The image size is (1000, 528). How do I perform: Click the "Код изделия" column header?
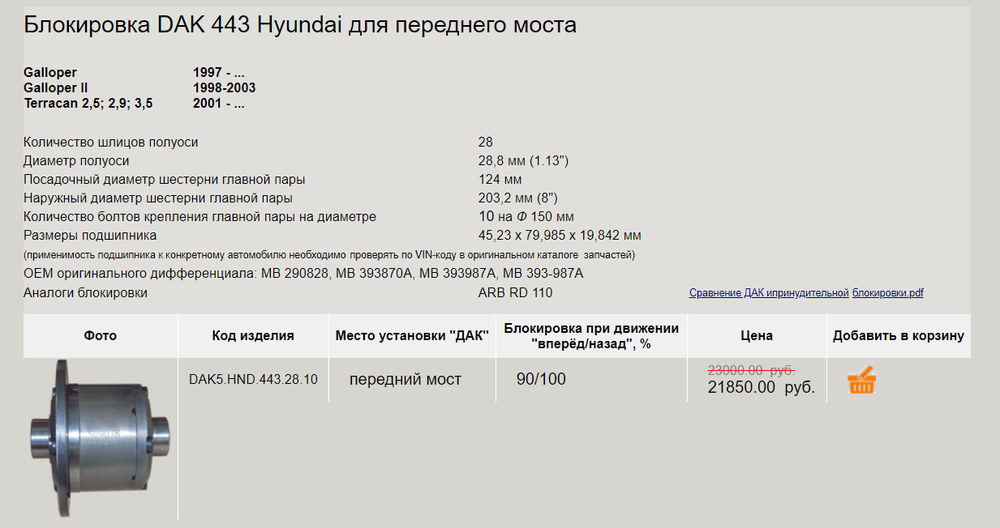[253, 336]
